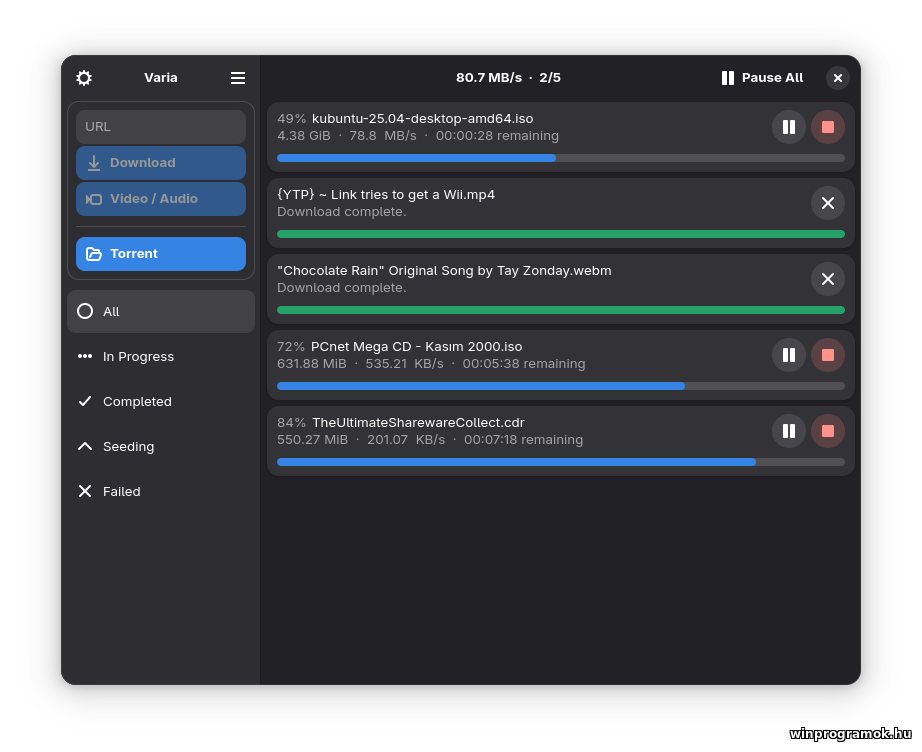Remove the completed Chocolate Rain webm entry

(x=828, y=279)
